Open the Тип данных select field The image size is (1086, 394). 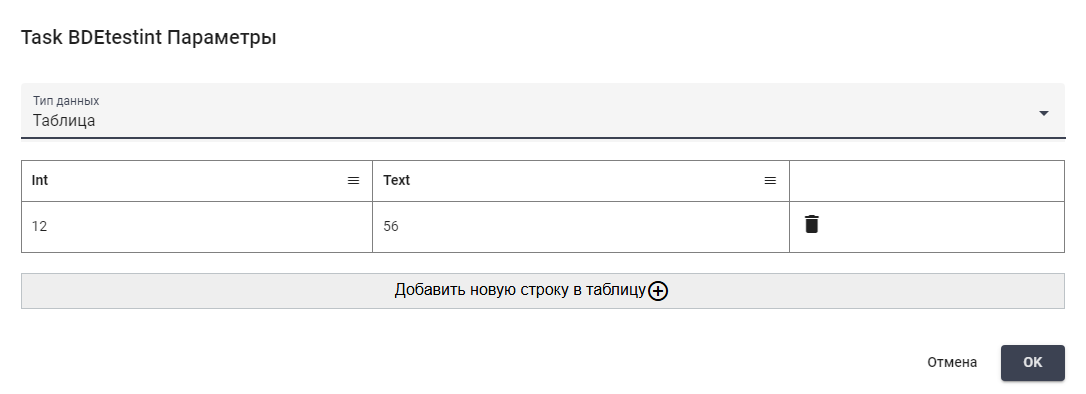[x=543, y=111]
